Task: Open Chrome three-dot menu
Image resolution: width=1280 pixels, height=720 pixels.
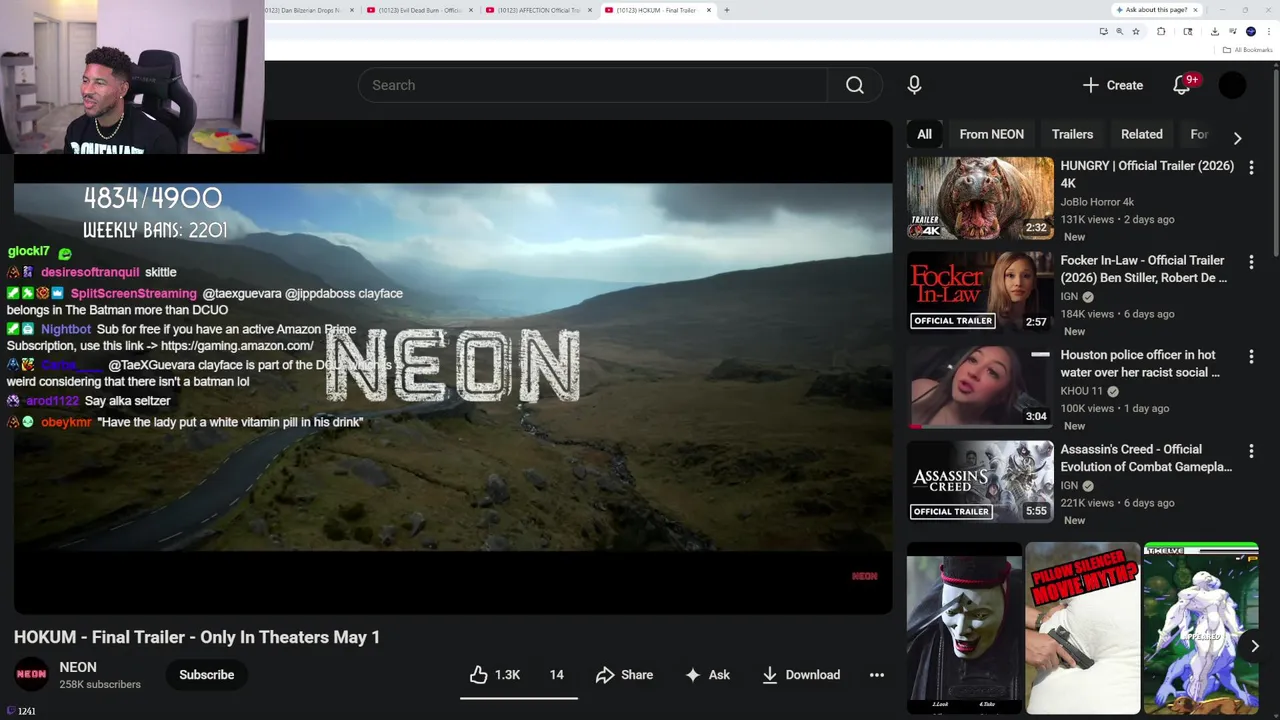Action: (x=1269, y=31)
